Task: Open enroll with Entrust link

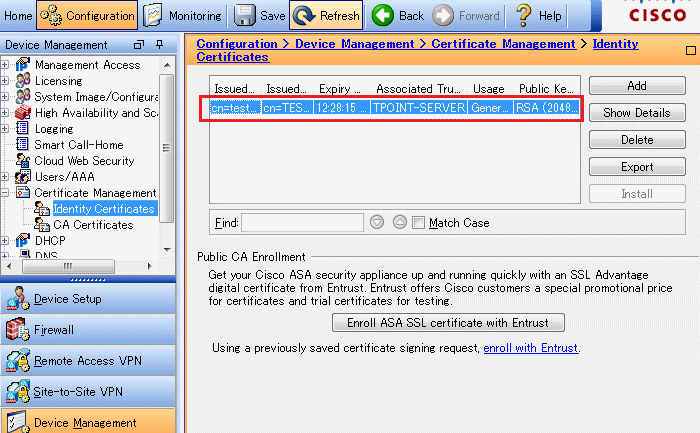Action: 531,348
